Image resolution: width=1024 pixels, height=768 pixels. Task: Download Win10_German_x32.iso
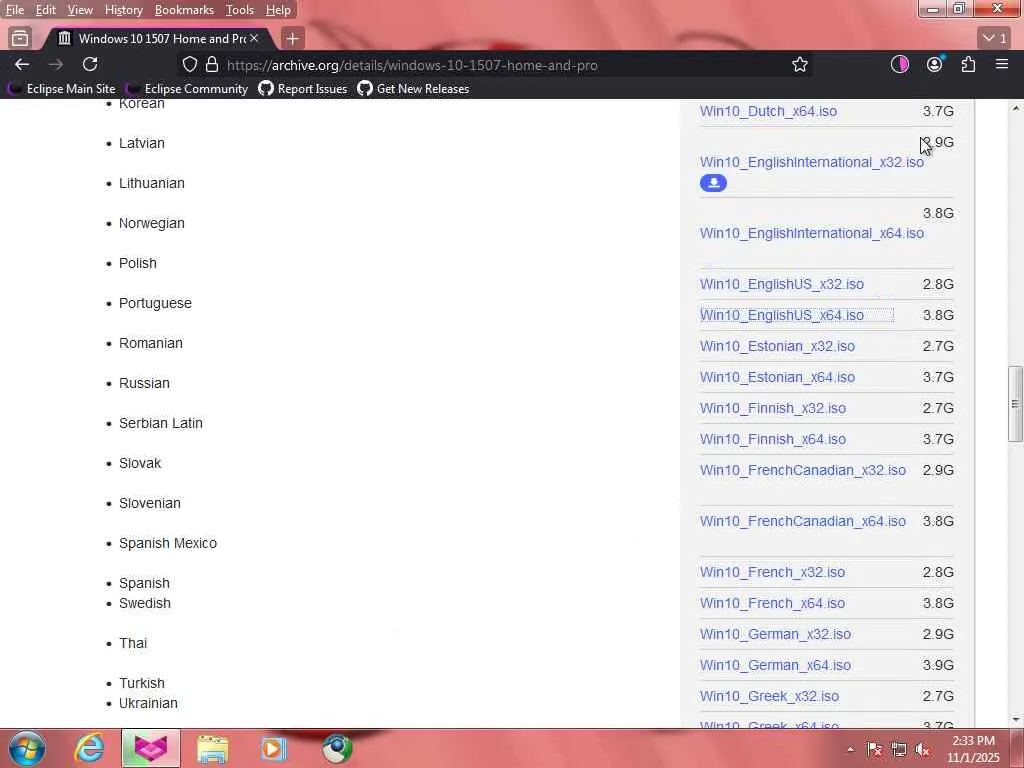pyautogui.click(x=775, y=634)
